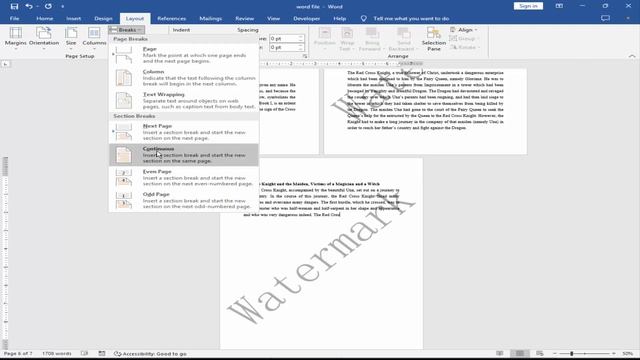Insert an Even Page section break
Image resolution: width=640 pixels, height=360 pixels.
click(x=184, y=178)
